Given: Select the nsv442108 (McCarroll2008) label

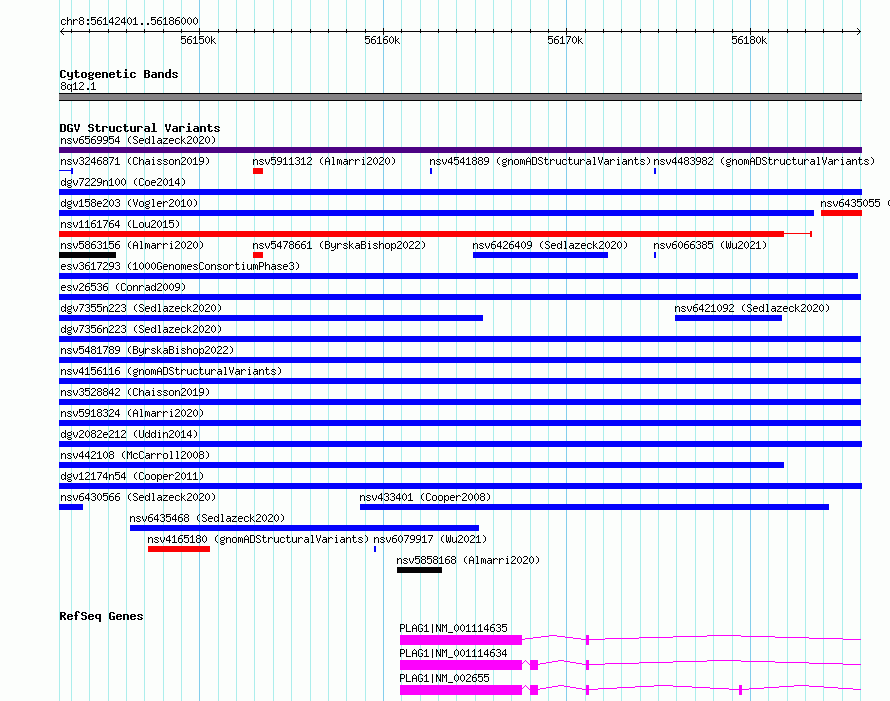Looking at the screenshot, I should (x=135, y=455).
